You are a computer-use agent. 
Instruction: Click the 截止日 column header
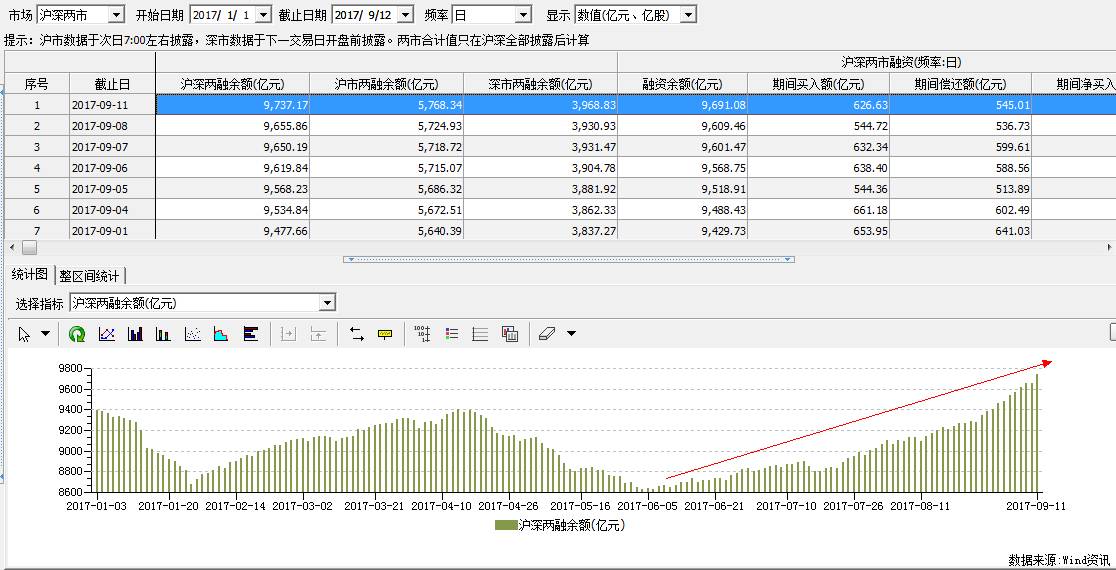[112, 84]
